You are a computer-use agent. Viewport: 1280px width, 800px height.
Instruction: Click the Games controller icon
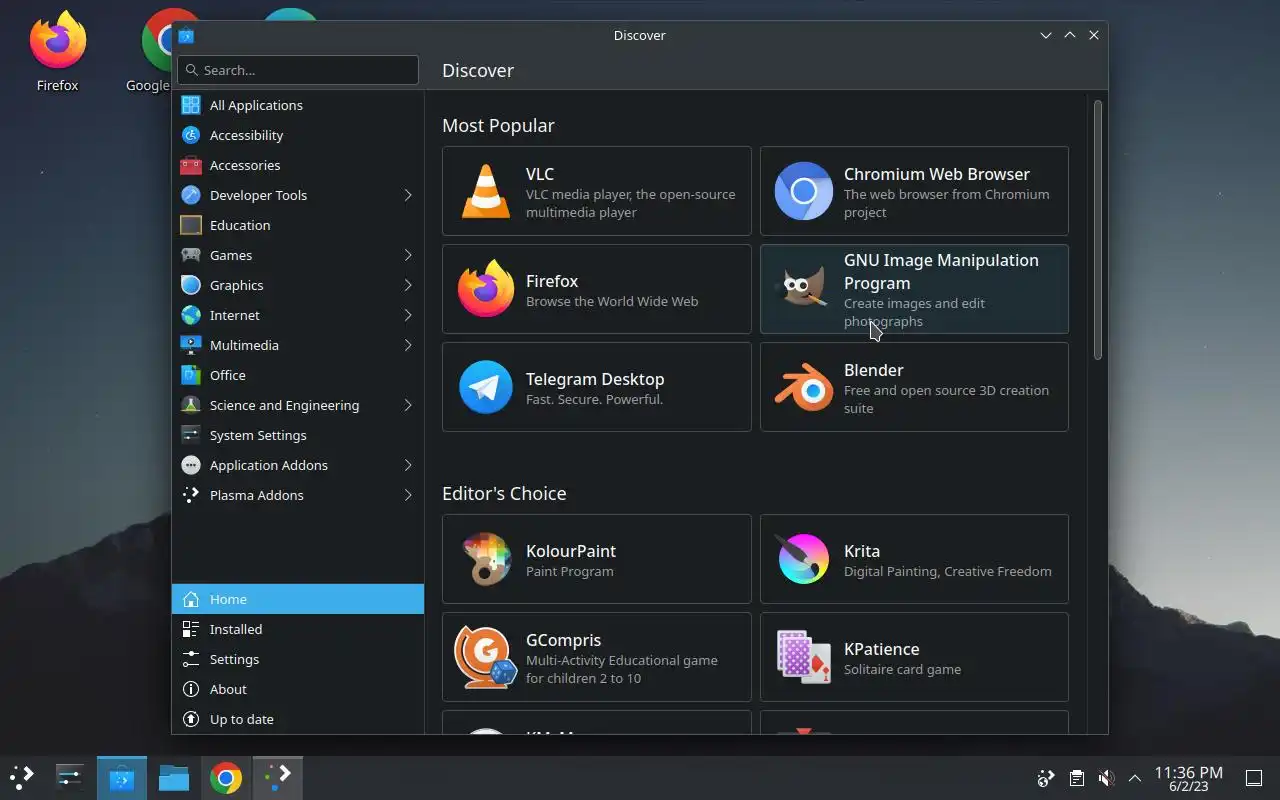191,255
